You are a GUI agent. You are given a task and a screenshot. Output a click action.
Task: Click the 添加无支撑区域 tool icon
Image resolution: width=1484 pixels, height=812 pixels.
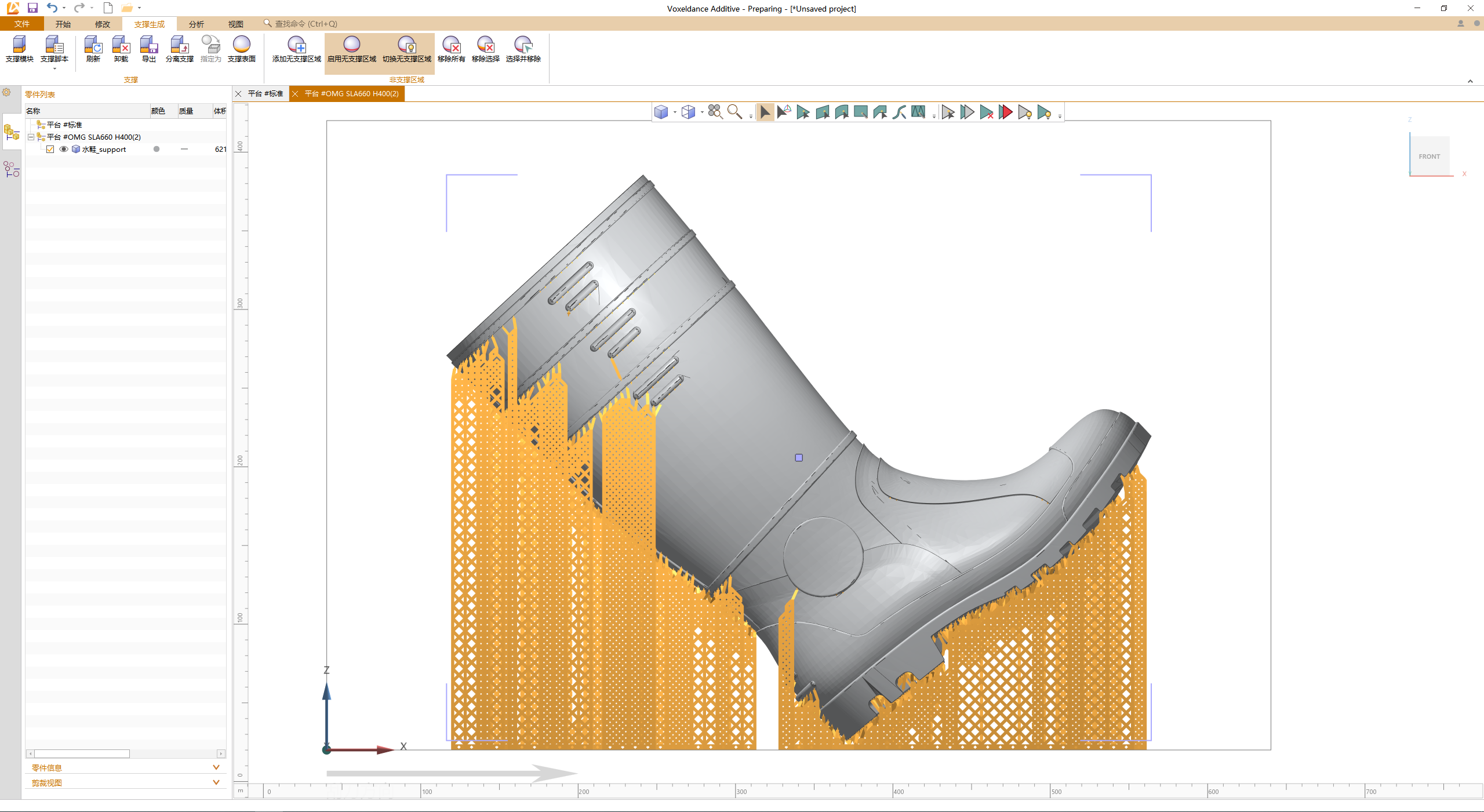[x=296, y=46]
